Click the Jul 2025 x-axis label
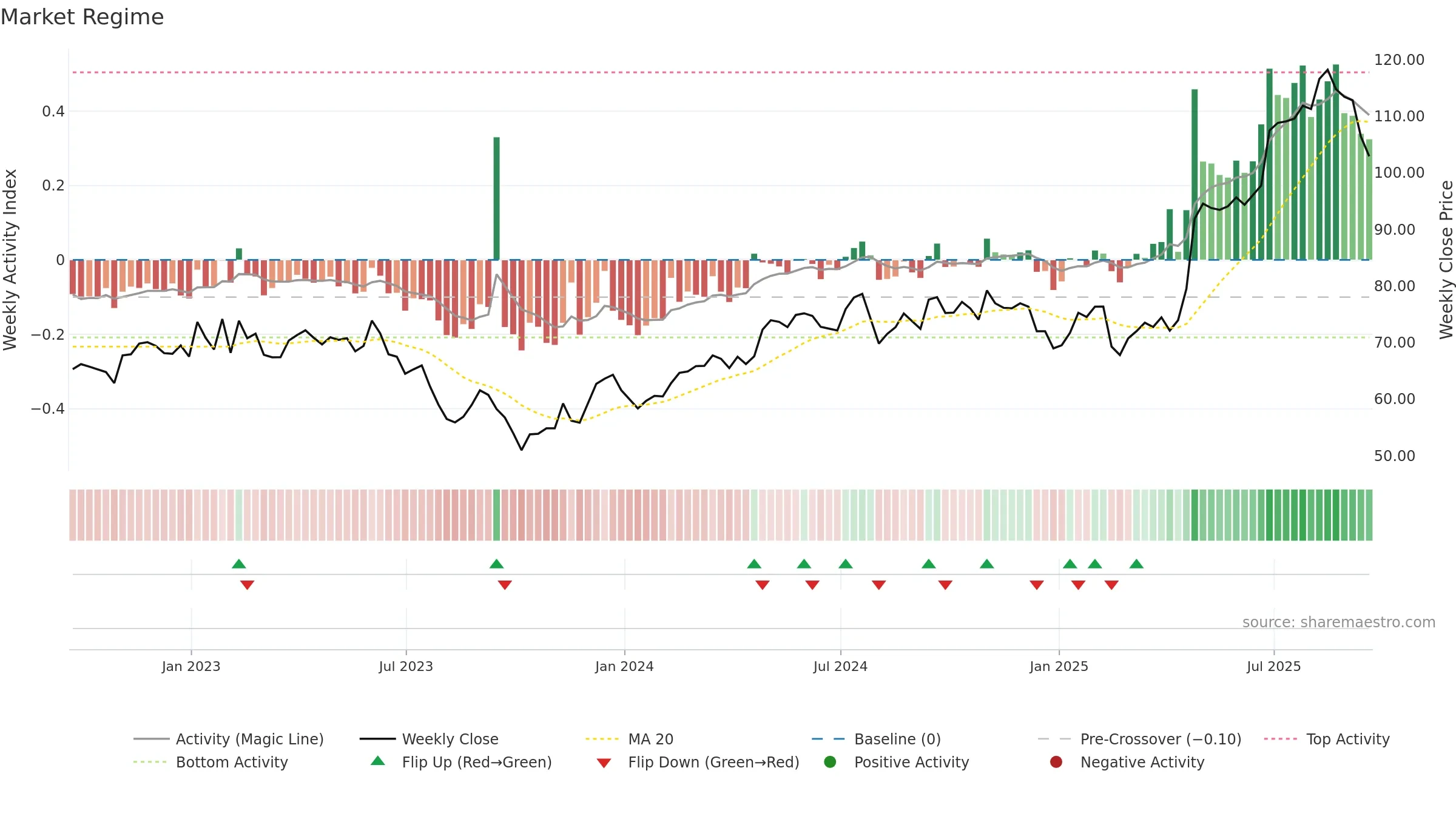 point(1274,666)
